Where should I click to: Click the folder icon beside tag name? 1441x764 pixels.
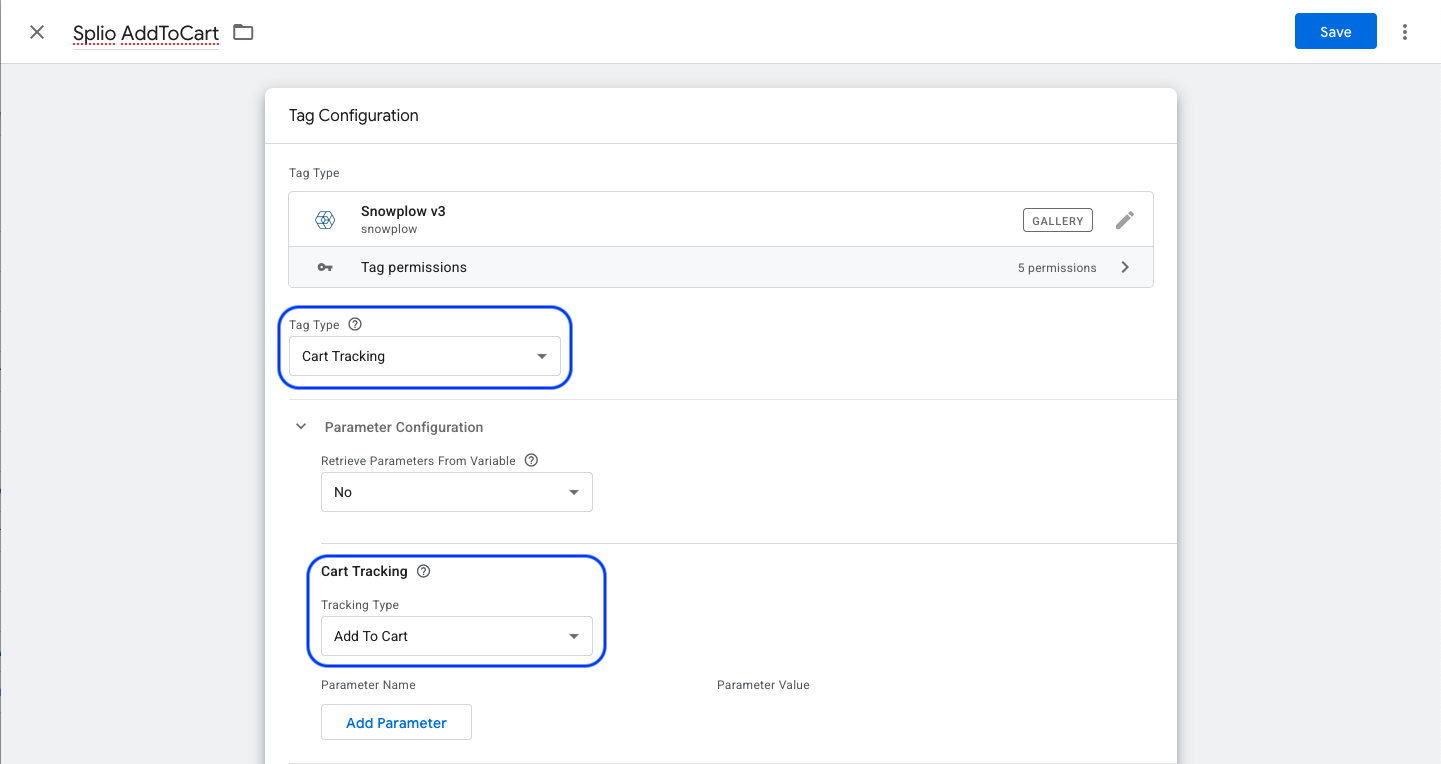pyautogui.click(x=243, y=32)
